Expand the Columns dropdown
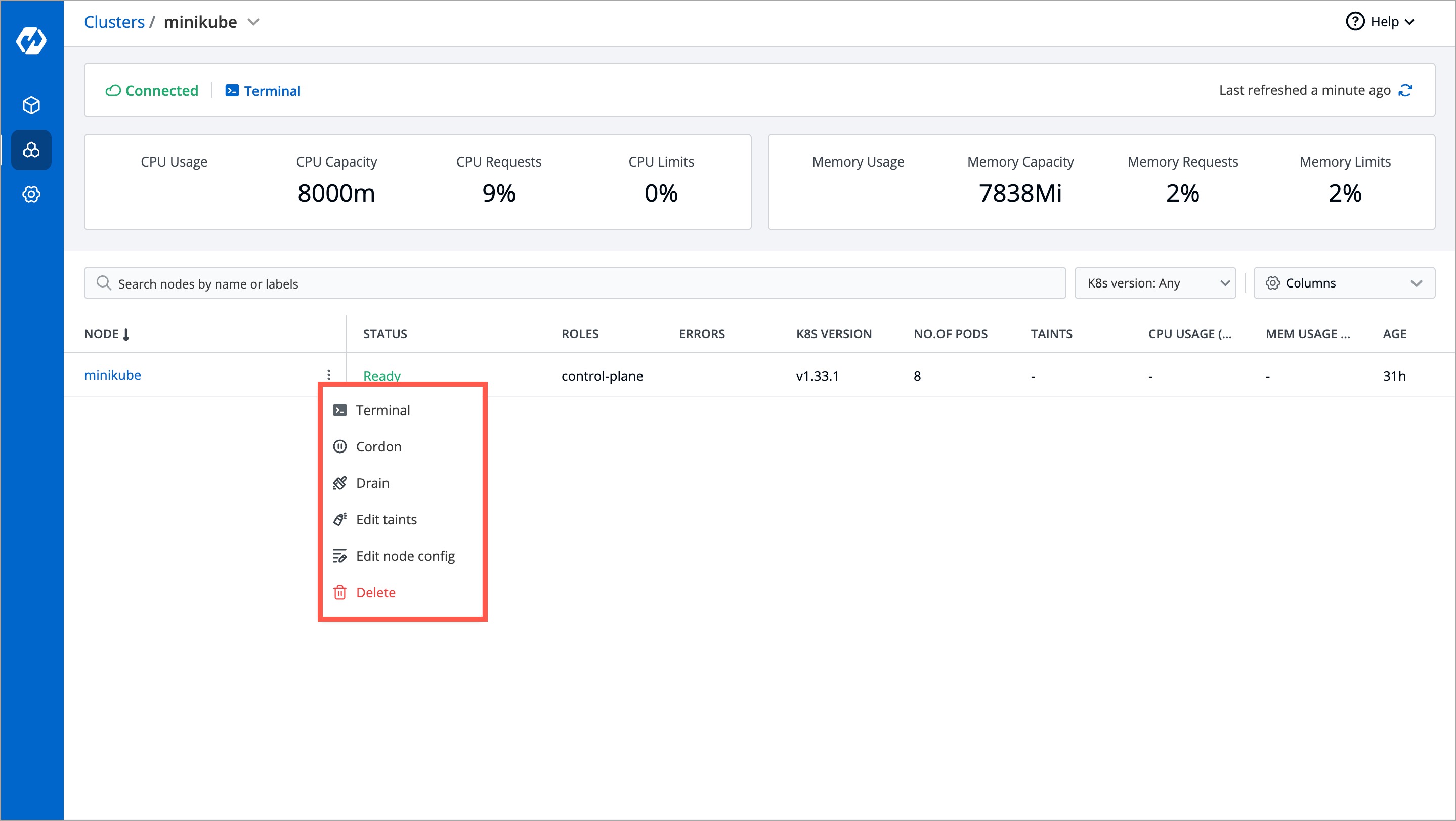Viewport: 1456px width, 821px height. point(1344,283)
